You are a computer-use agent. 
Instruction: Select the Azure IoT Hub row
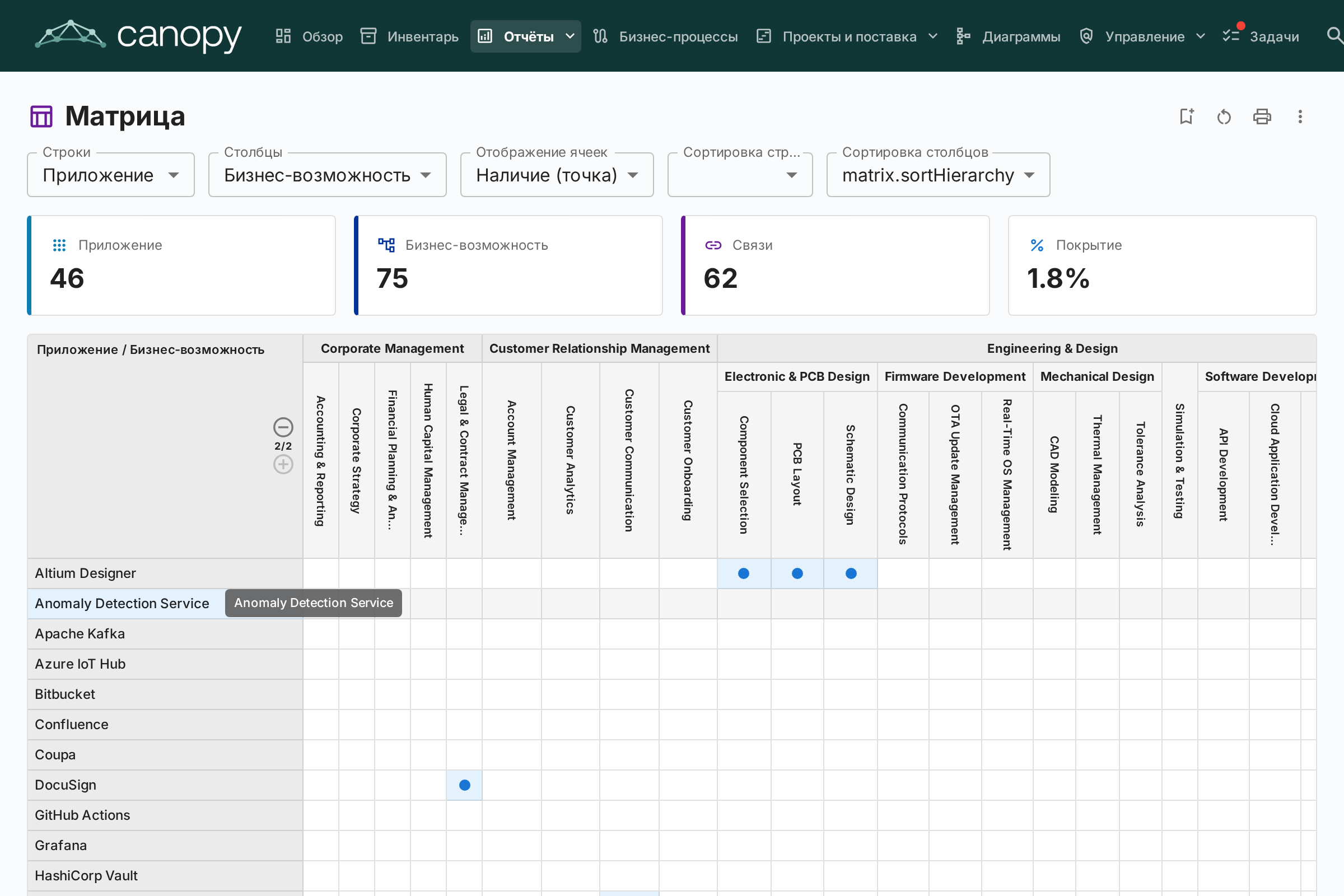click(x=165, y=664)
